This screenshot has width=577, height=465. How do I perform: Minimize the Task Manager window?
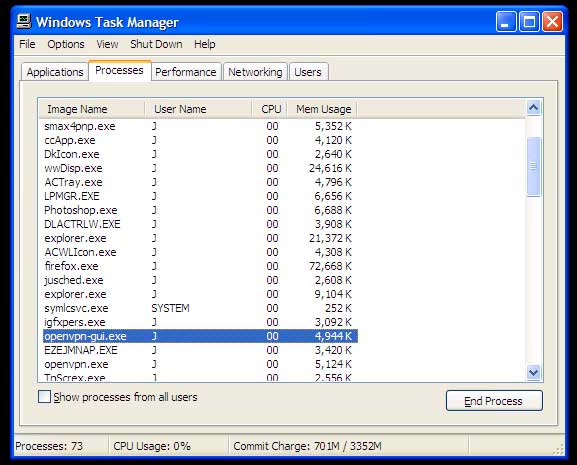(506, 21)
